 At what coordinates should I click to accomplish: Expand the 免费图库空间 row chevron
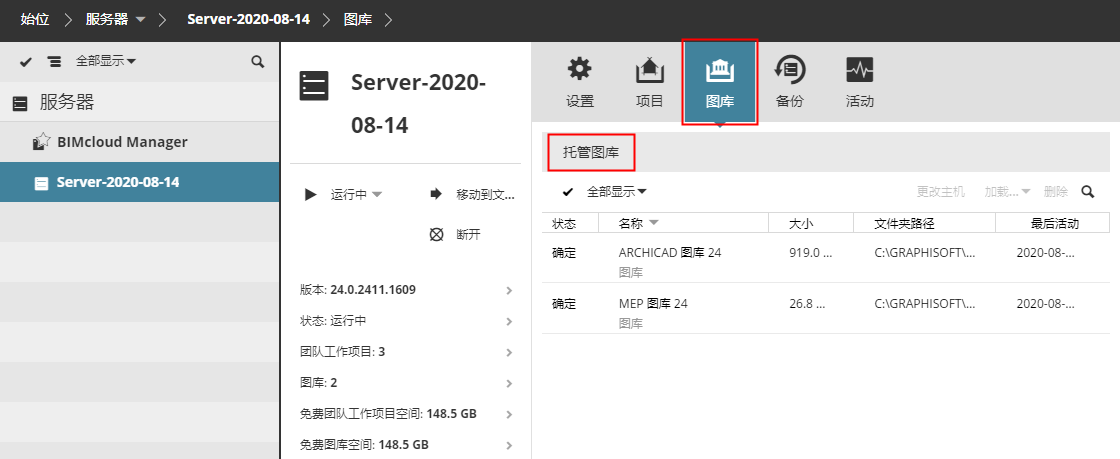[509, 445]
